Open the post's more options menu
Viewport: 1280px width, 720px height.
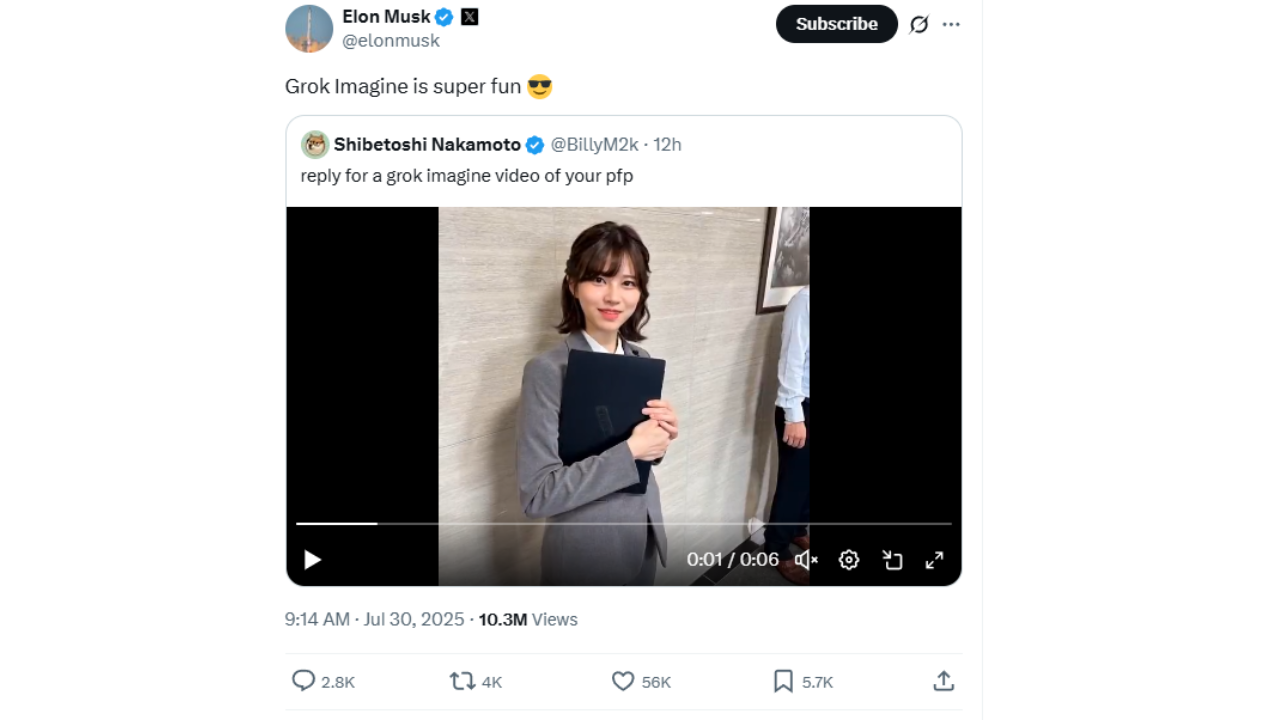[951, 24]
